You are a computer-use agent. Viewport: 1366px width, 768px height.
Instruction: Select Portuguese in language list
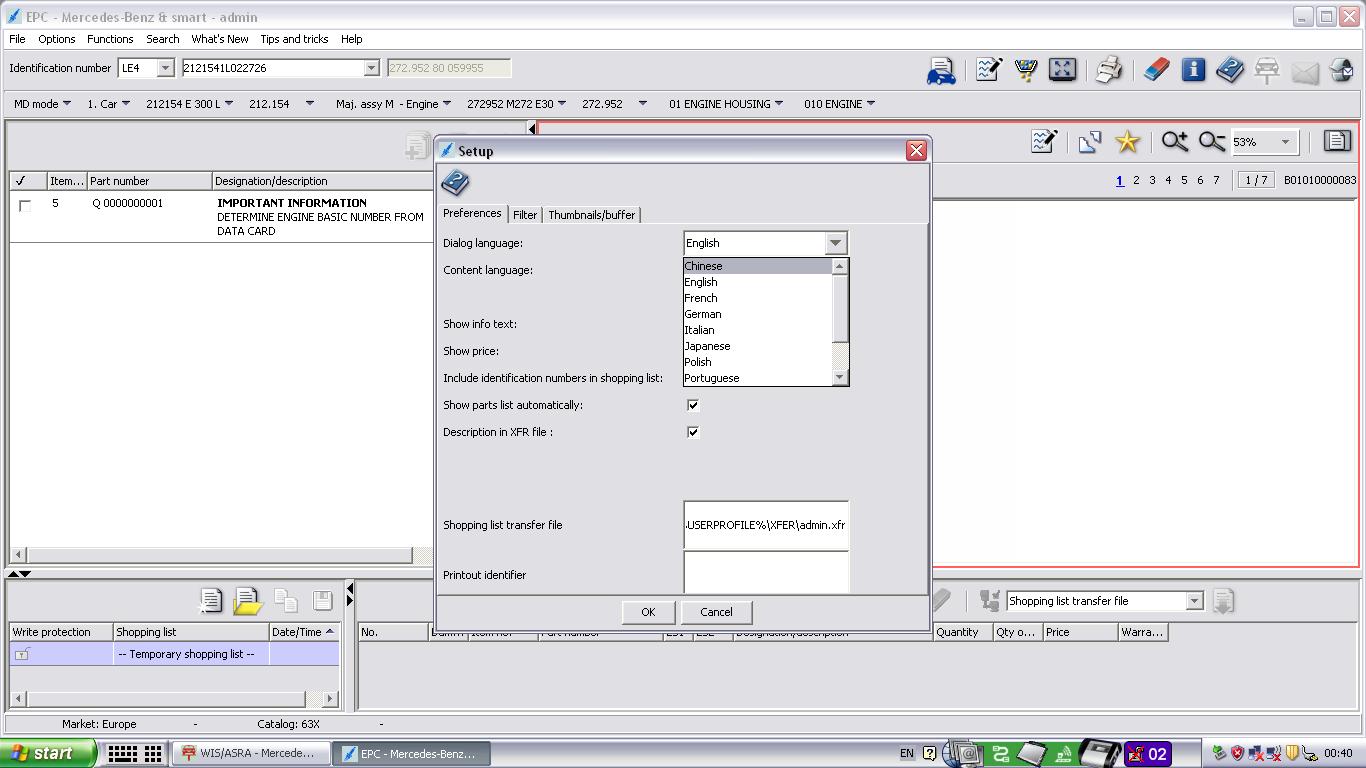click(757, 378)
